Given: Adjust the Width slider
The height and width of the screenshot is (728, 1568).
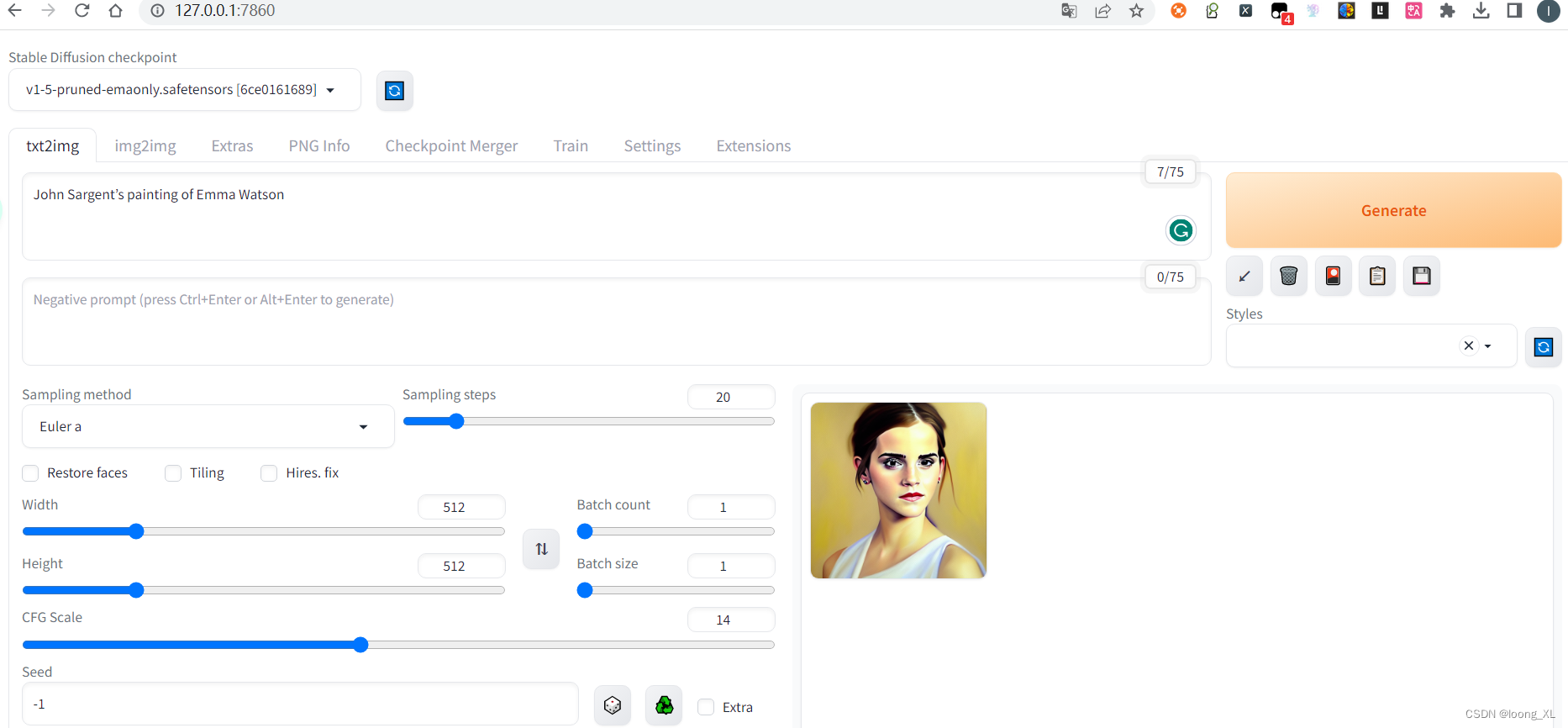Looking at the screenshot, I should pyautogui.click(x=263, y=531).
